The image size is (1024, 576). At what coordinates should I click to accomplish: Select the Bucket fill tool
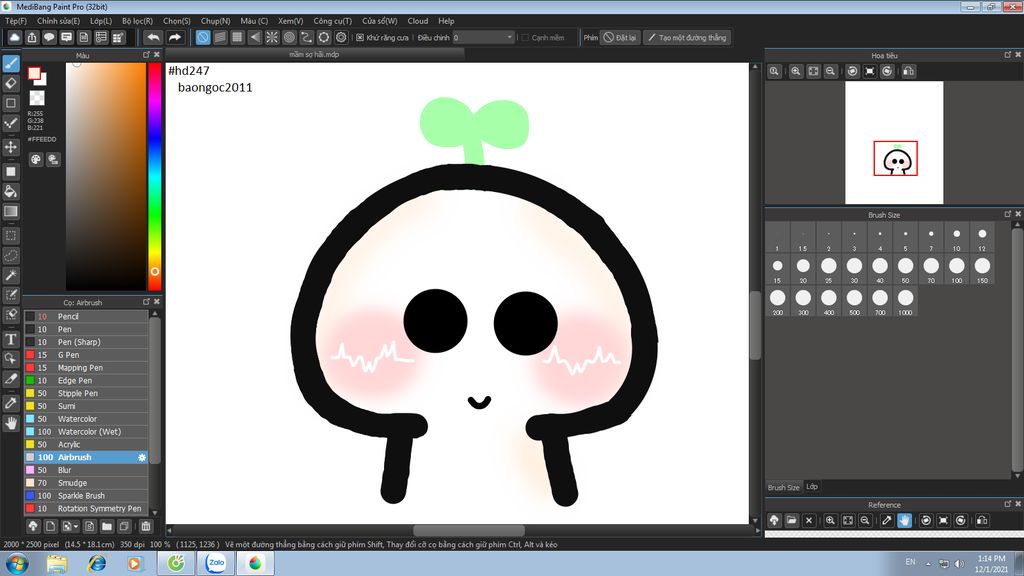click(x=11, y=191)
